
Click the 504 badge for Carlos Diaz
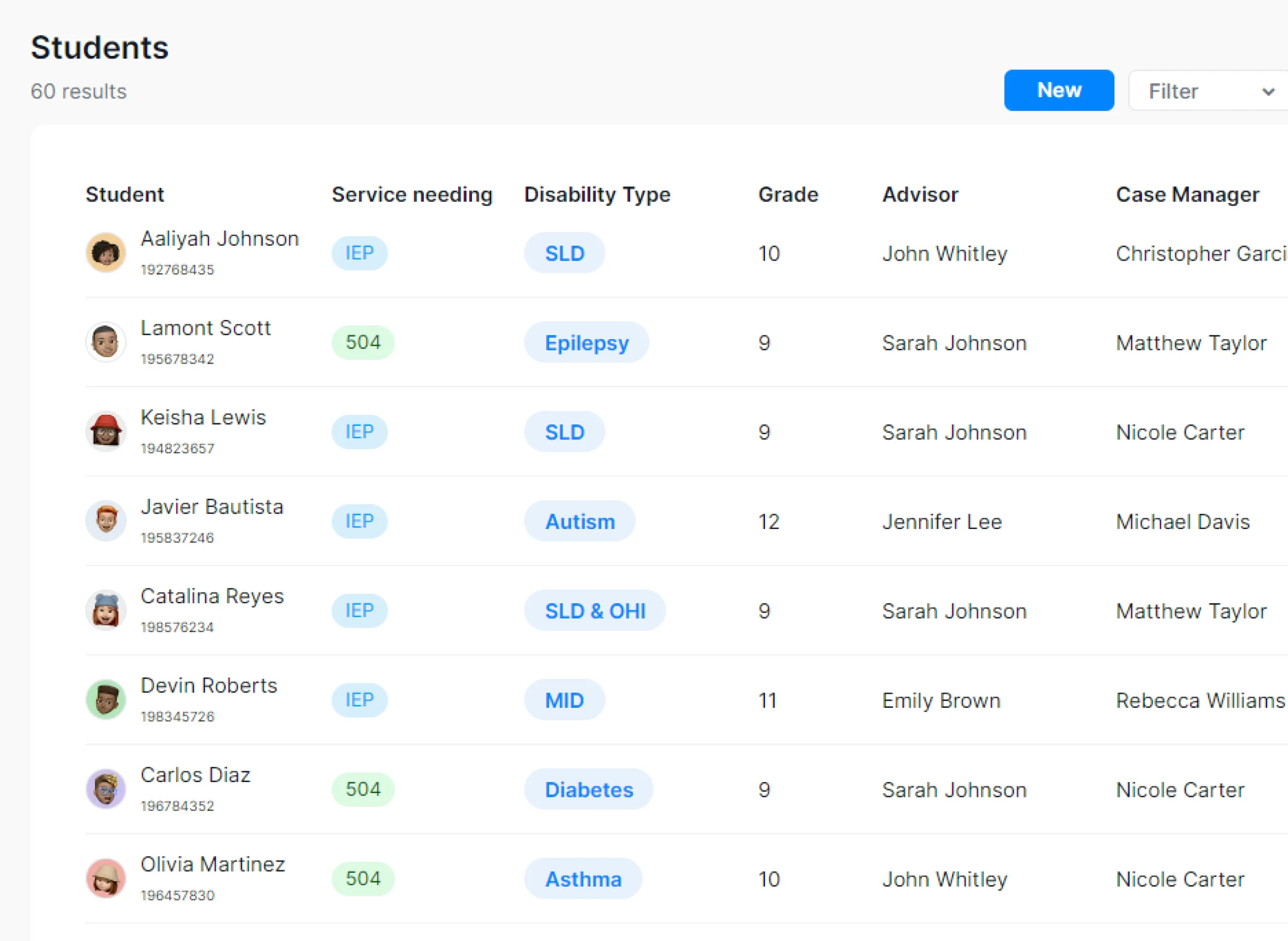click(x=363, y=789)
